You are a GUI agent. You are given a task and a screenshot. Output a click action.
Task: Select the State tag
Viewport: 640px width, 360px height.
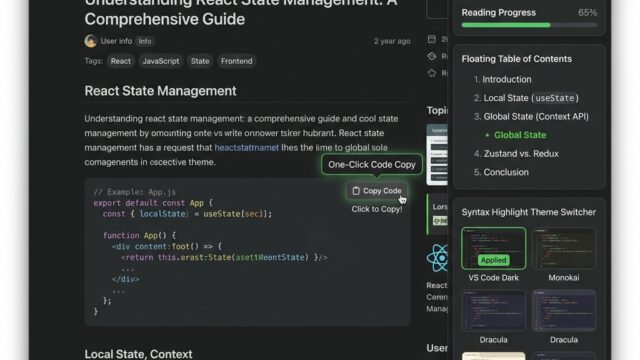(x=200, y=61)
